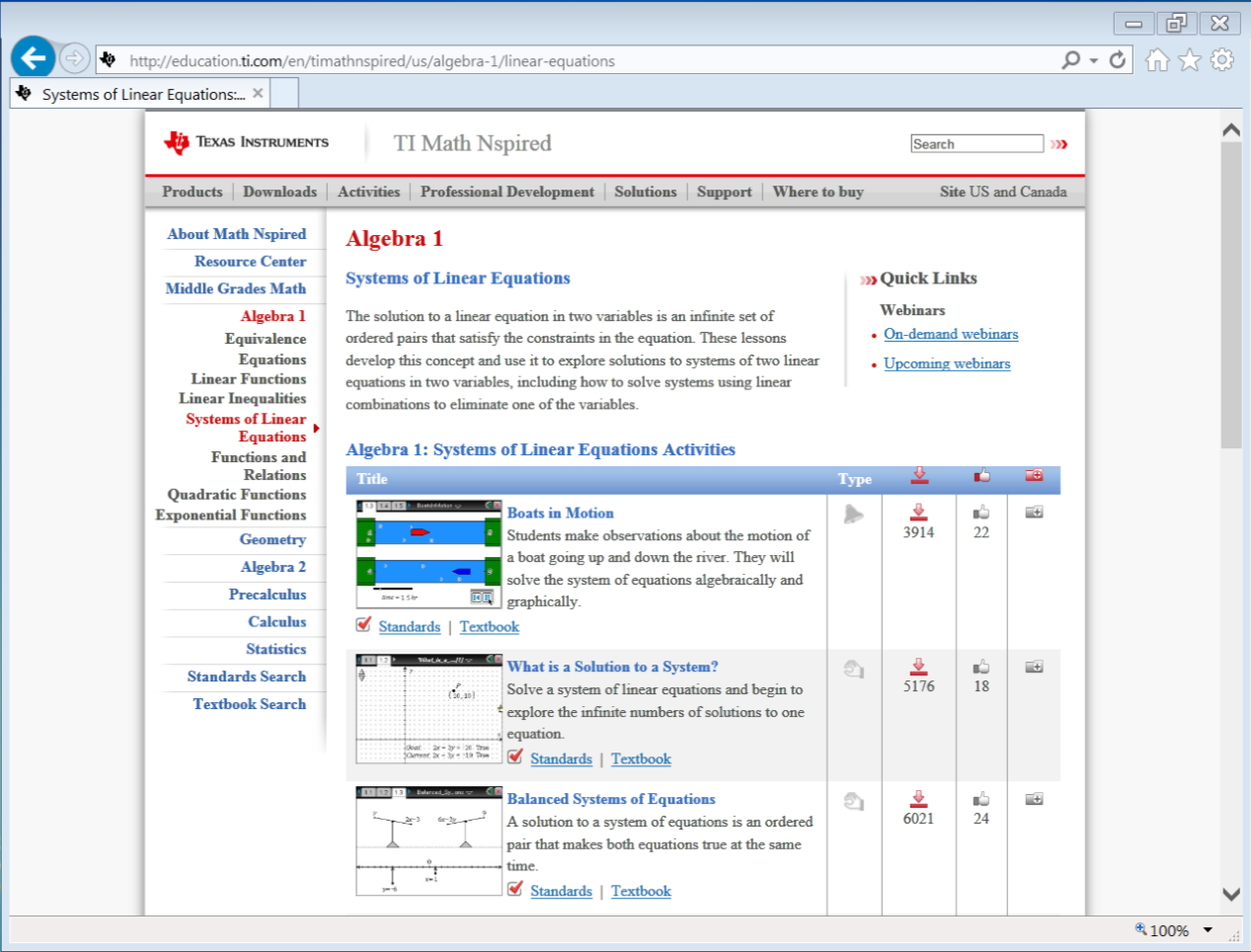Open What is a Solution to a System?
The image size is (1251, 952).
(x=612, y=667)
